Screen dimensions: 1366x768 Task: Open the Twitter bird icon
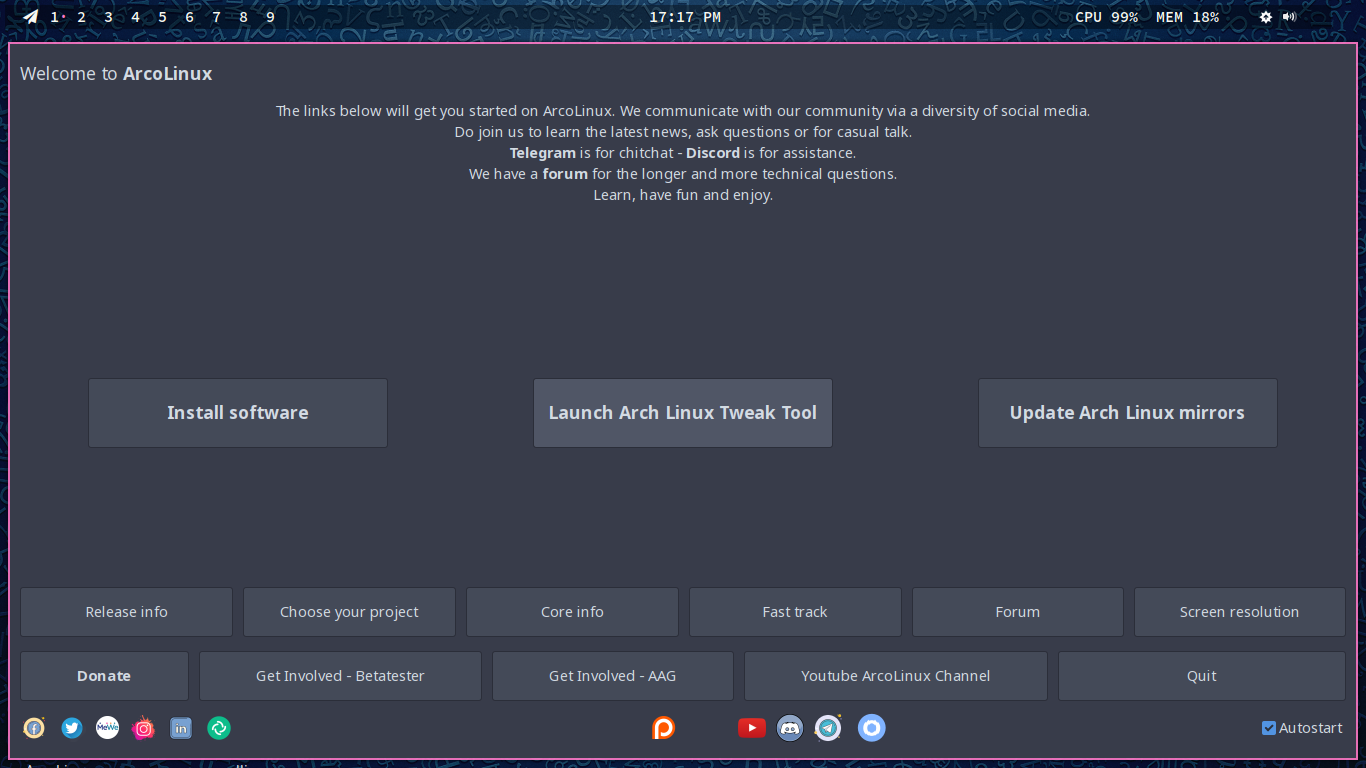[x=72, y=728]
